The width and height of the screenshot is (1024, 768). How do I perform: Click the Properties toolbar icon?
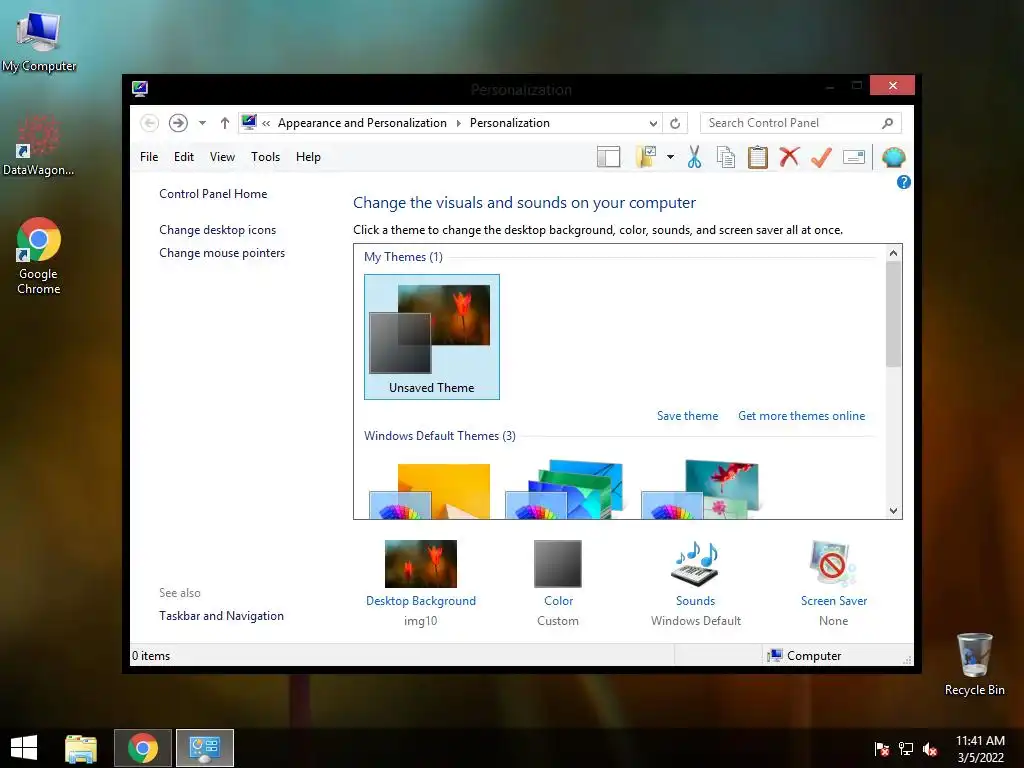[x=854, y=157]
